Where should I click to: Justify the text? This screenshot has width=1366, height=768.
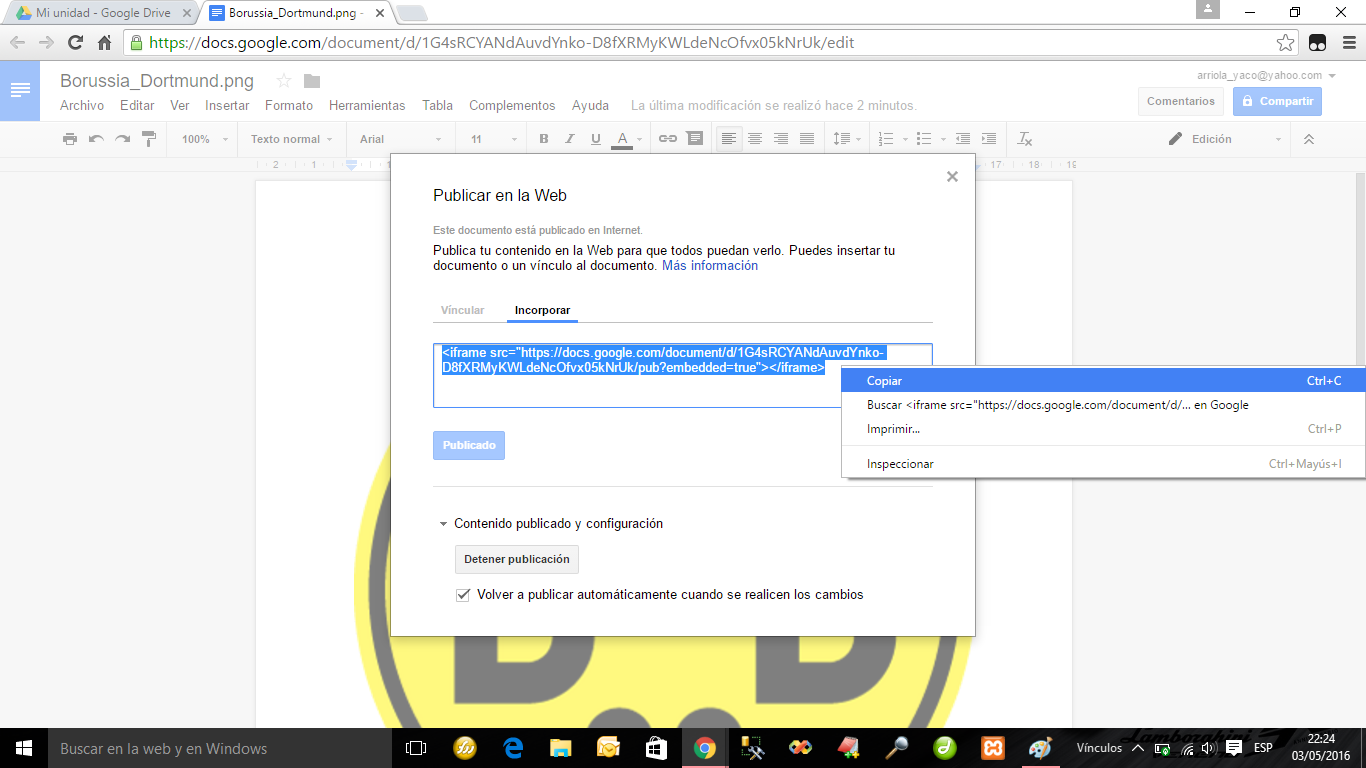coord(807,139)
